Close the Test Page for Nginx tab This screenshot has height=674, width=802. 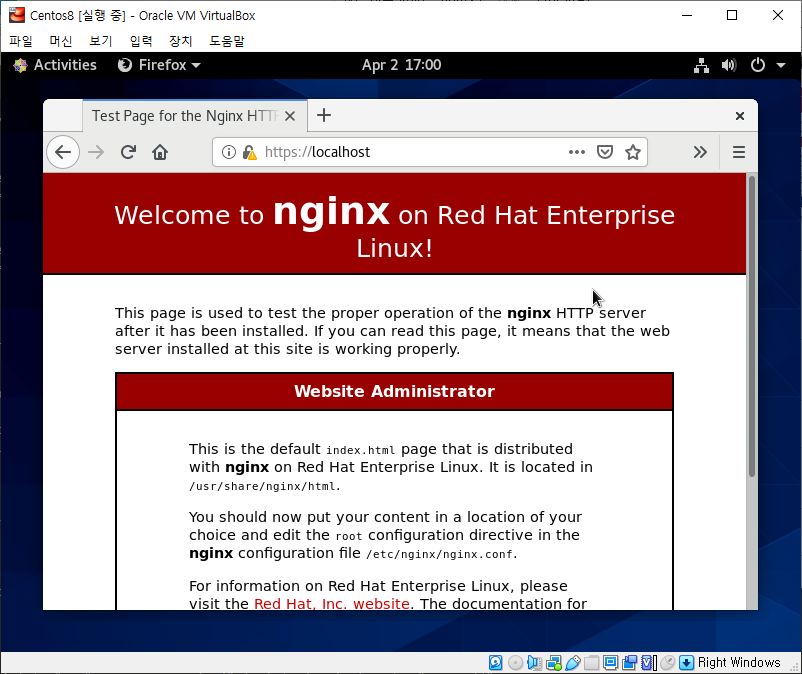coord(290,116)
